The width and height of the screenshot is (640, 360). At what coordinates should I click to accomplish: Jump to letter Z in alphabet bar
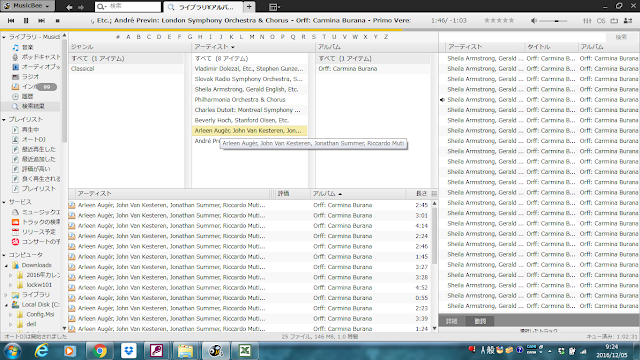(x=386, y=37)
